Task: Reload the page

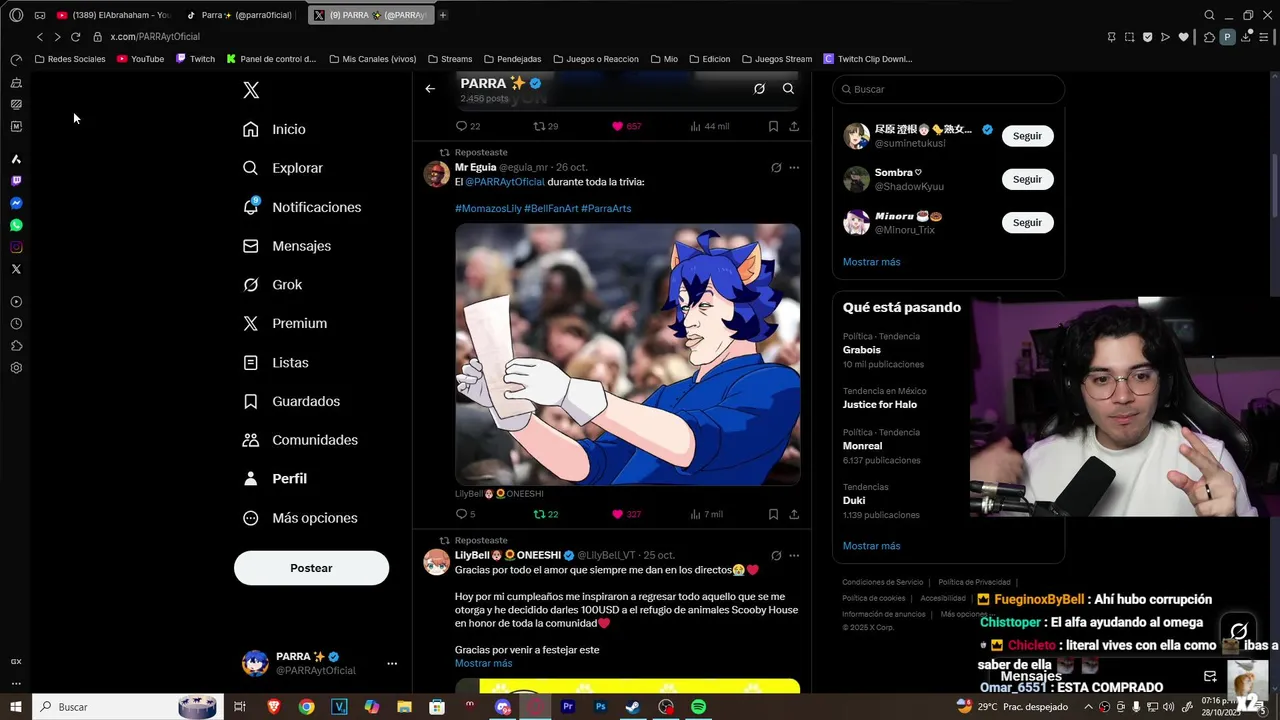Action: (75, 37)
